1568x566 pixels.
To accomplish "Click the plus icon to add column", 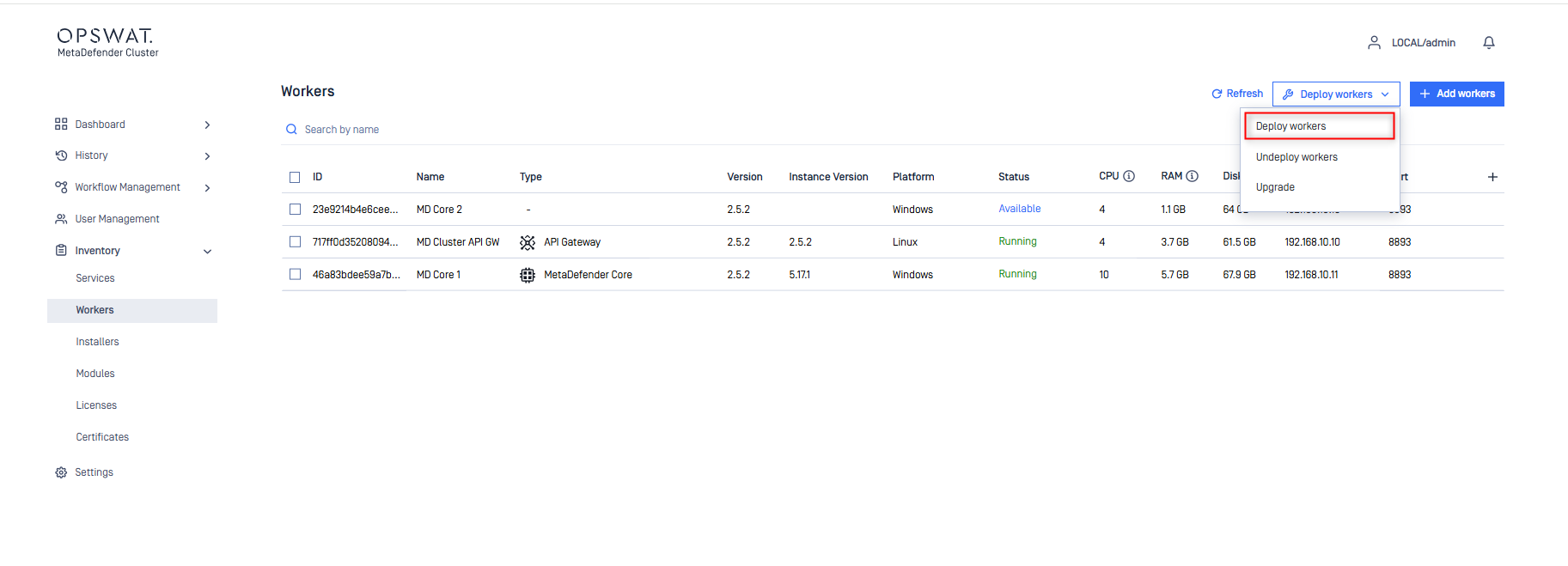I will 1492,177.
